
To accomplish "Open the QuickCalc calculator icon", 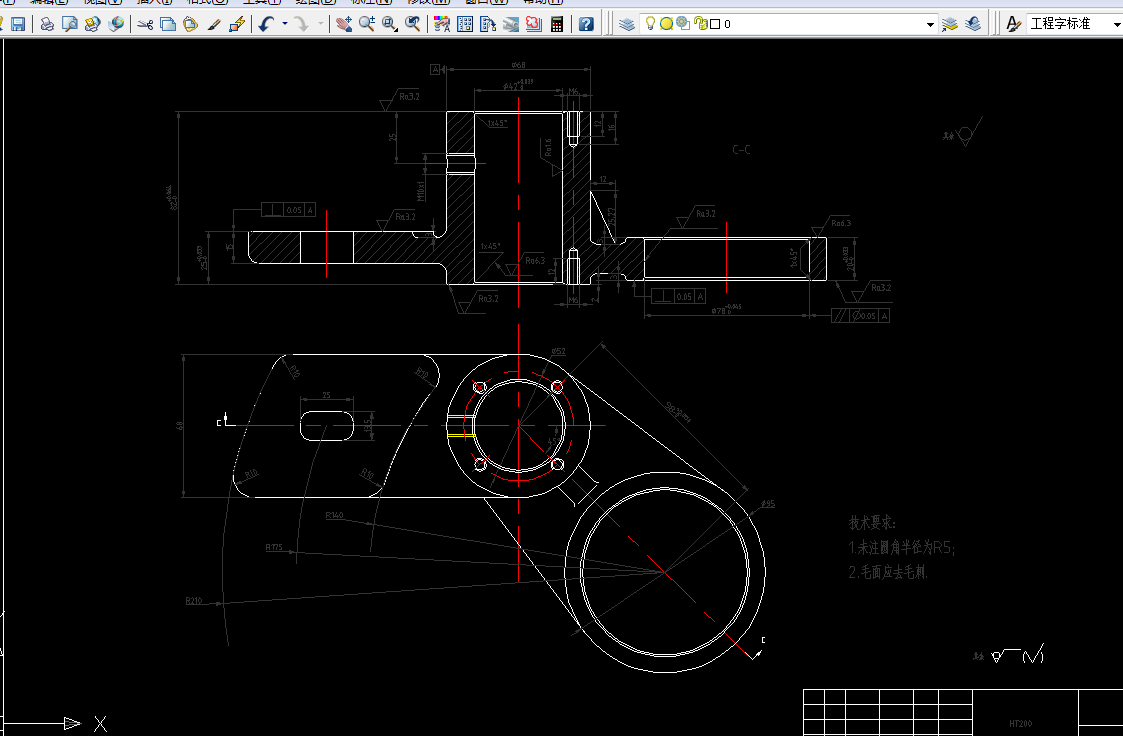I will pyautogui.click(x=556, y=24).
